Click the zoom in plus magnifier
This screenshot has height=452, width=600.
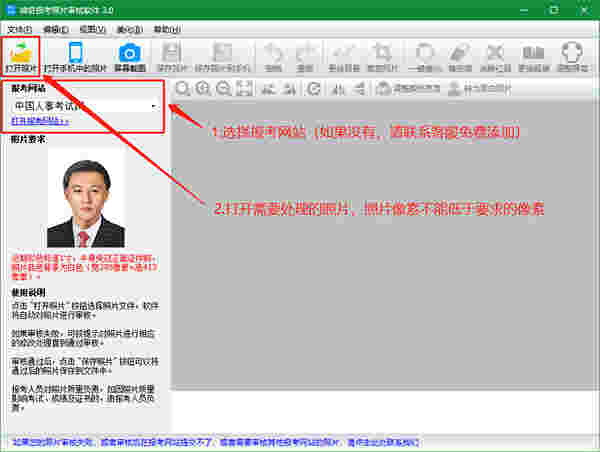(x=203, y=88)
